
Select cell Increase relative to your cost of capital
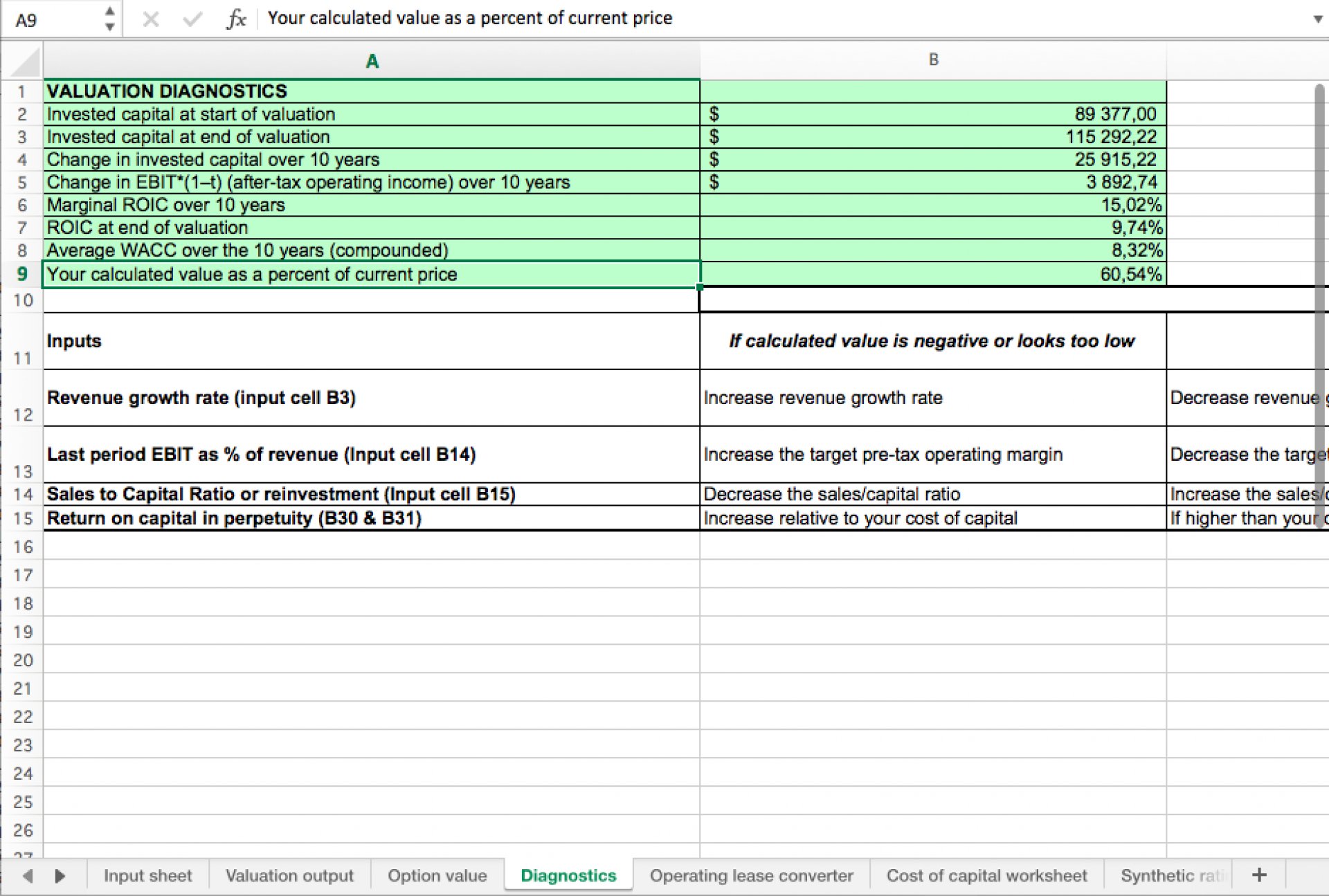coord(933,518)
